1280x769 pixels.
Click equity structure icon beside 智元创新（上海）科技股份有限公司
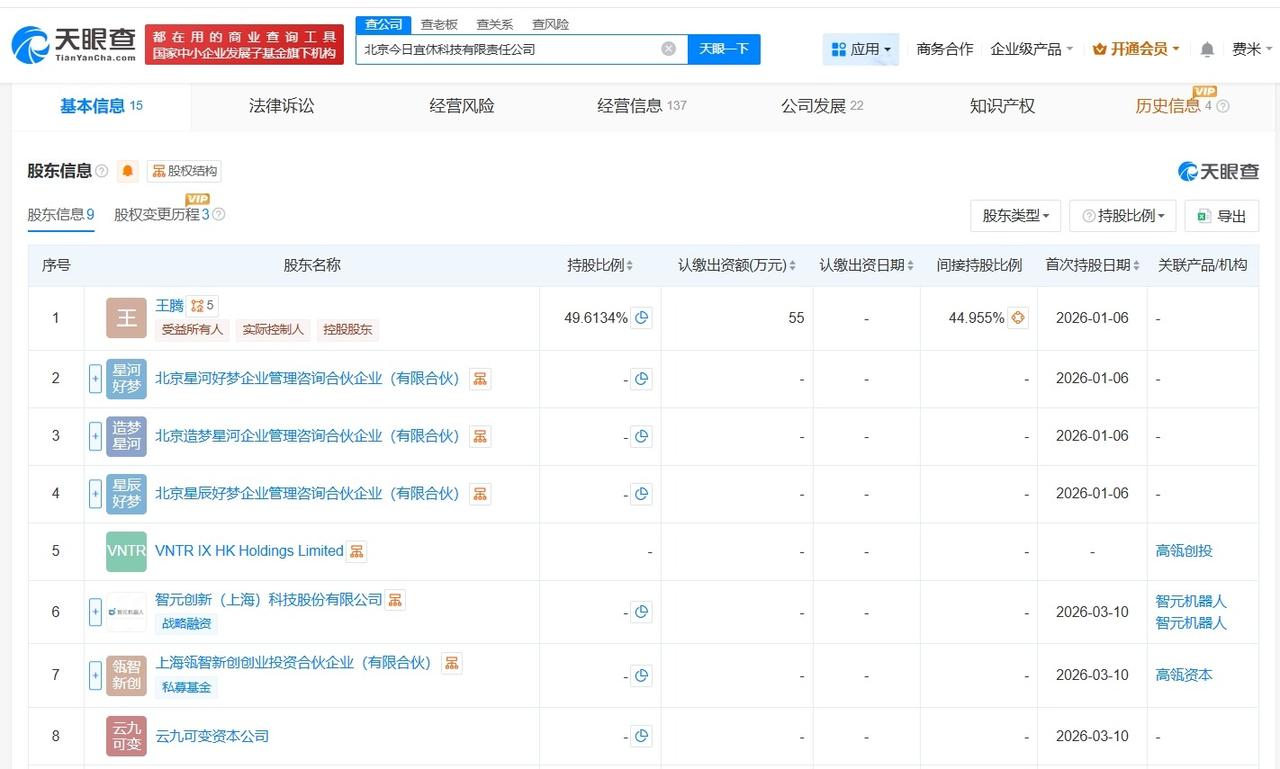[x=395, y=600]
